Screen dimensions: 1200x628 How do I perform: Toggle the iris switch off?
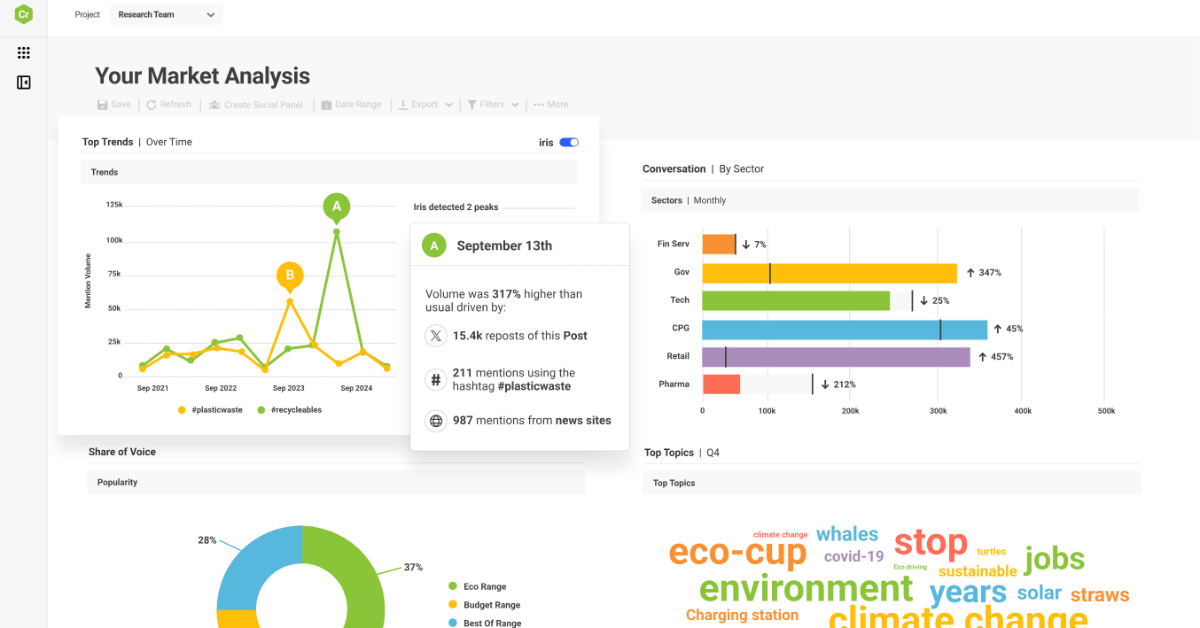569,142
